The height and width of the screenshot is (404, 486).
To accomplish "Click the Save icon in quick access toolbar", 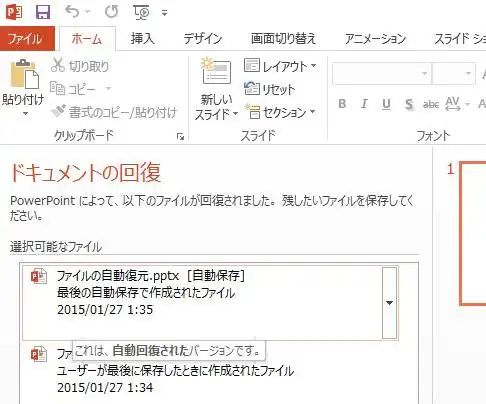I will tap(43, 12).
